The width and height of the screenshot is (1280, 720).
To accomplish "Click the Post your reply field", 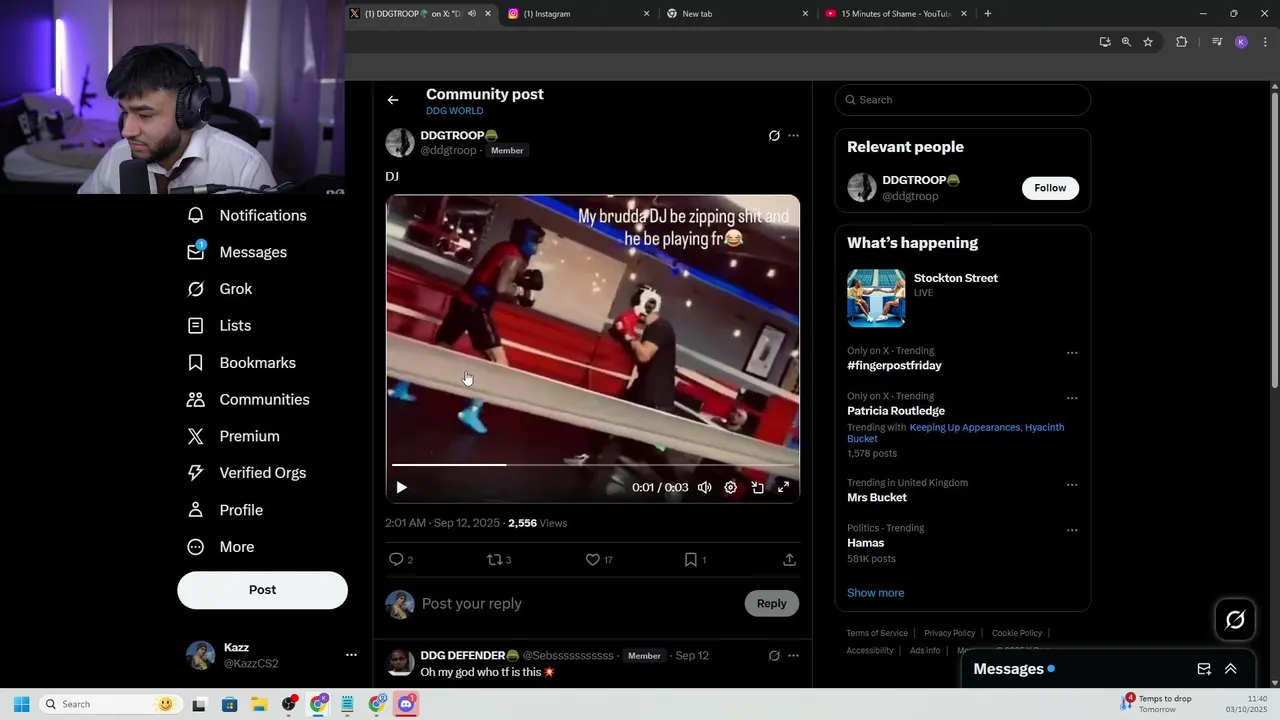I will coord(578,604).
